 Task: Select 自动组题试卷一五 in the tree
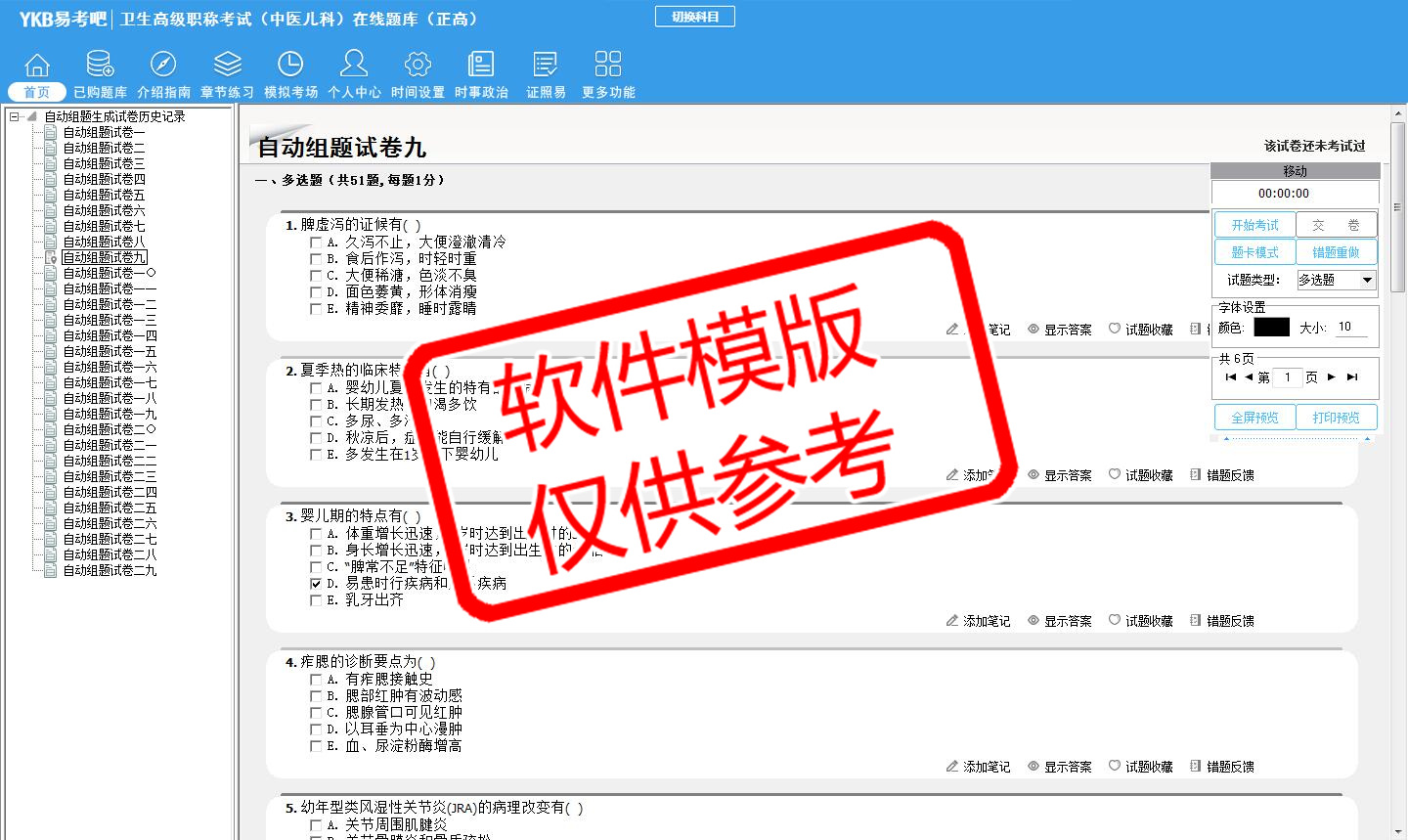[x=110, y=351]
